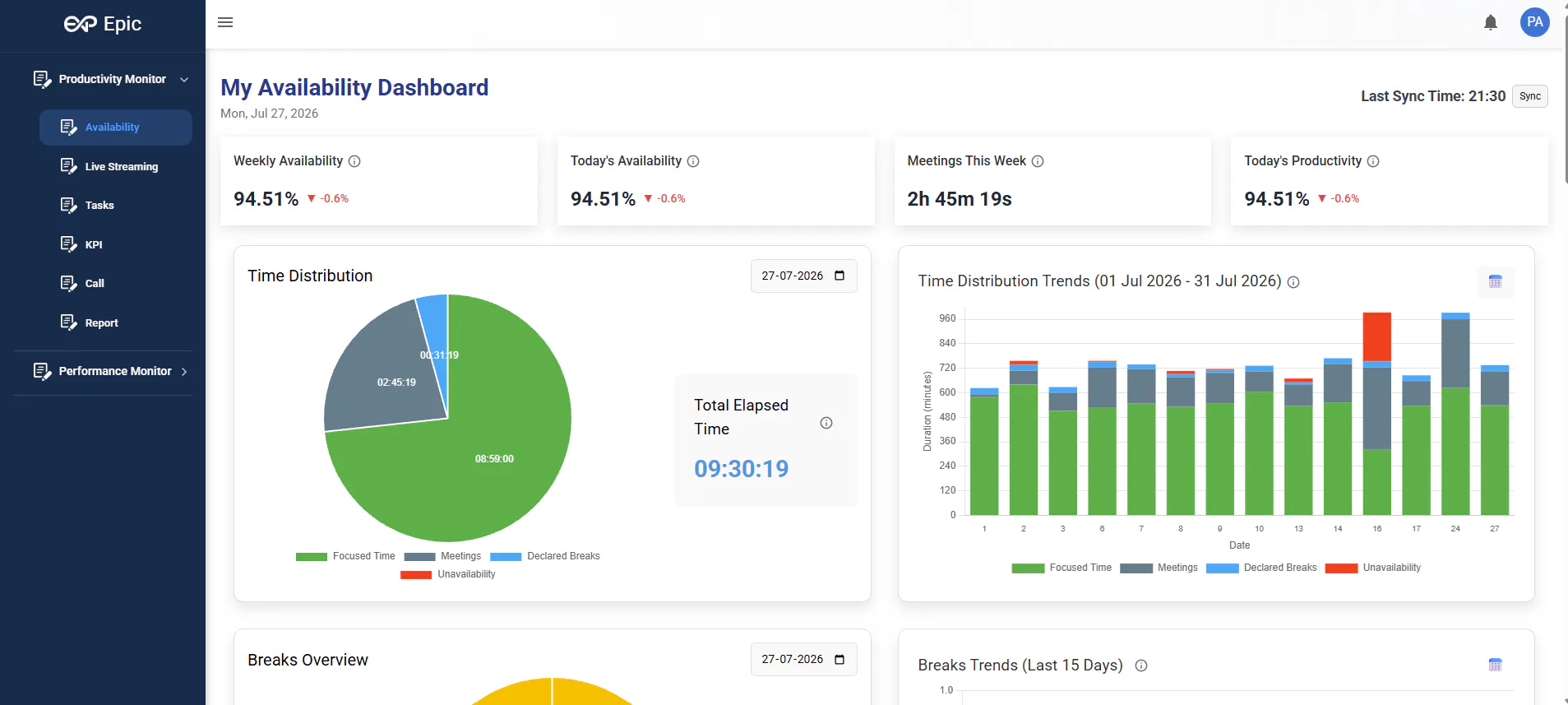Click the Report menu icon
The height and width of the screenshot is (705, 1568).
(x=68, y=322)
